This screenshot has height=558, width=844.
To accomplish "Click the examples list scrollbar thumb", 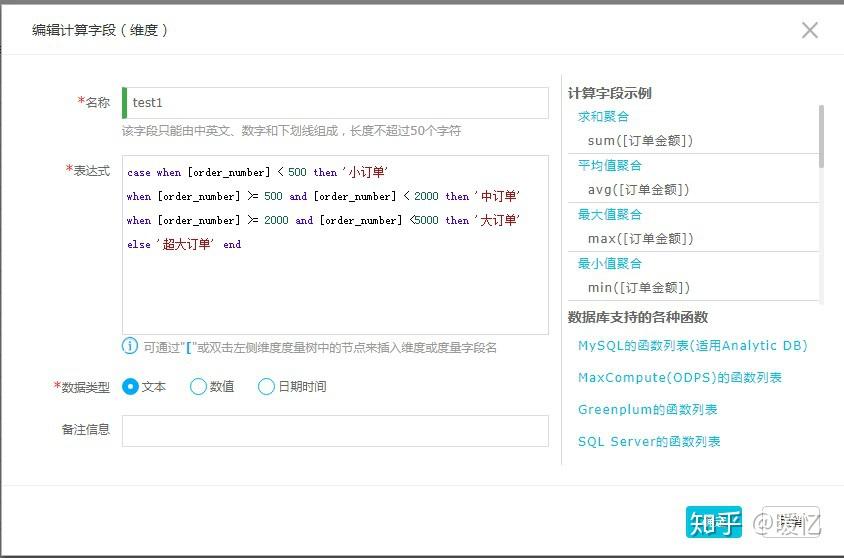I will pos(821,136).
